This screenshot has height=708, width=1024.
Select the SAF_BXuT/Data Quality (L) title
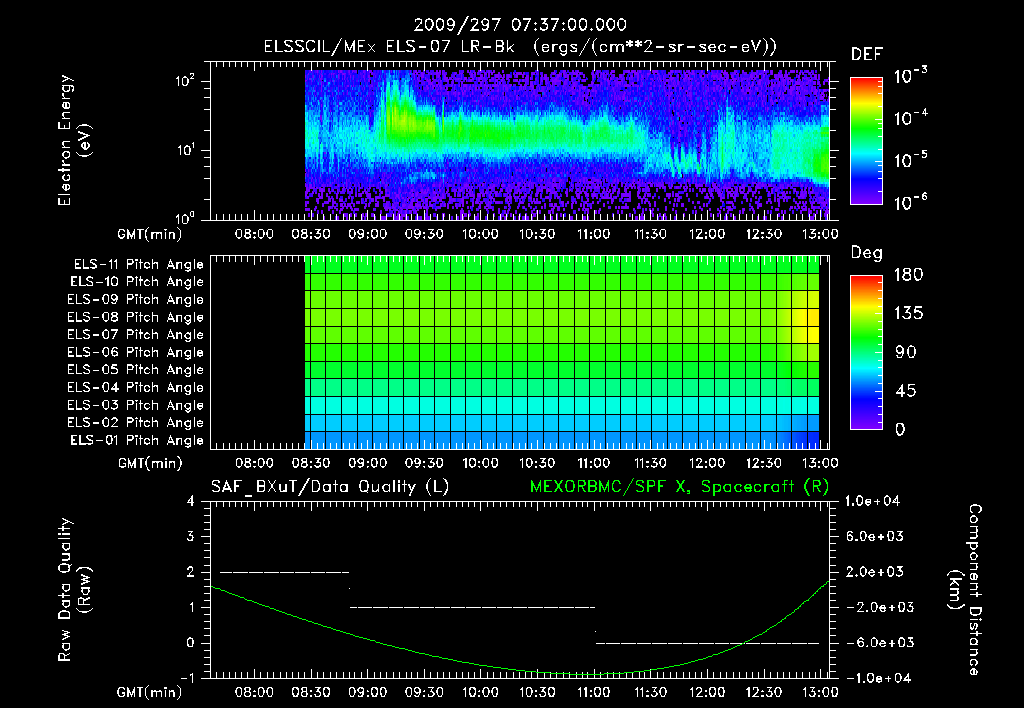pos(330,487)
